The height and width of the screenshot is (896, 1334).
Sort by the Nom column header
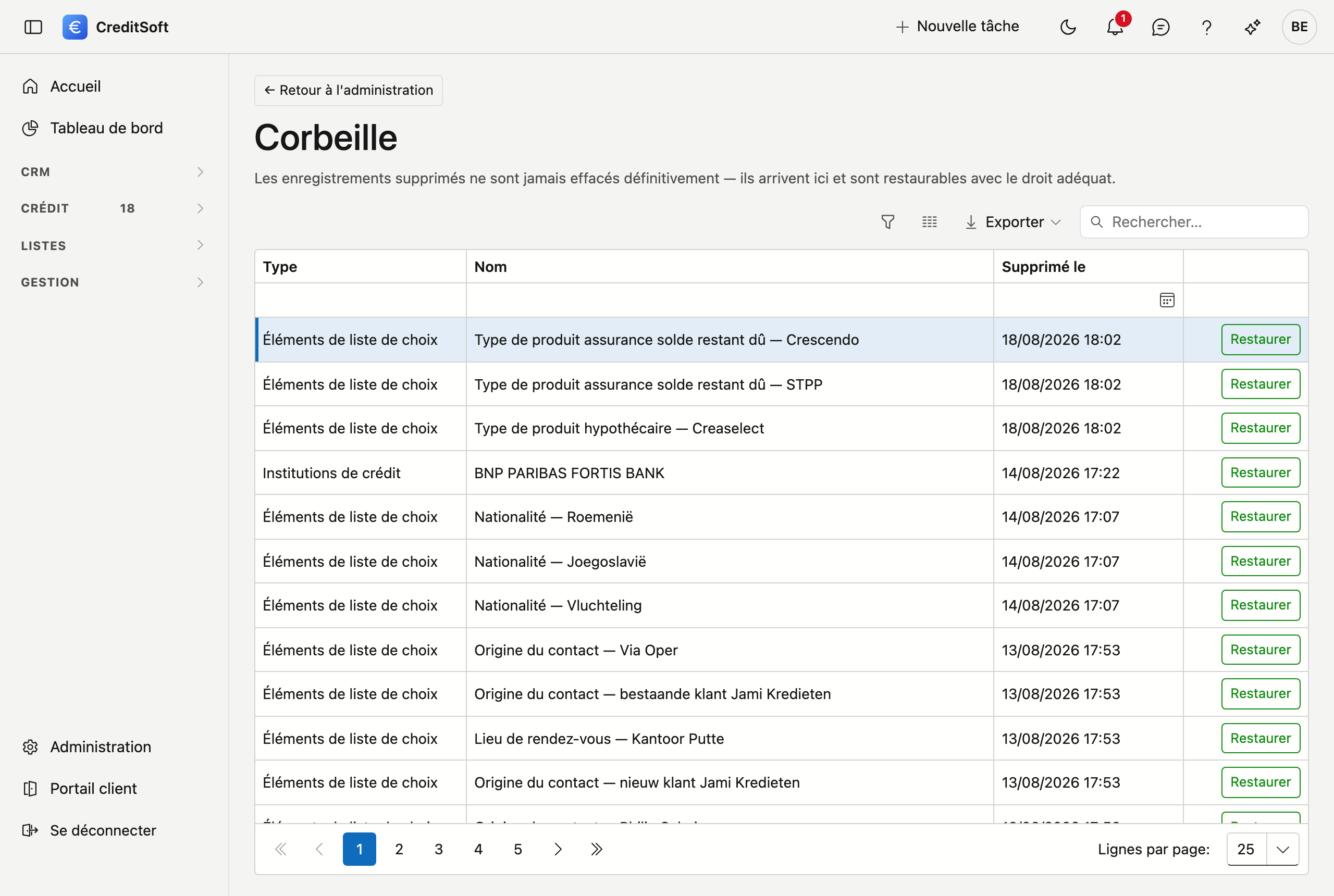click(730, 267)
